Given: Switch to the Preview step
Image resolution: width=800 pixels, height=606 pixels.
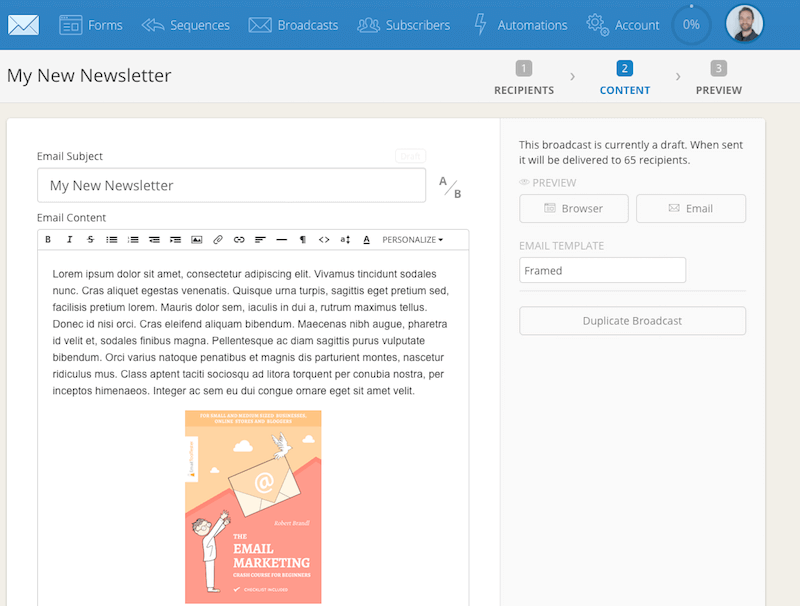Looking at the screenshot, I should pos(718,79).
